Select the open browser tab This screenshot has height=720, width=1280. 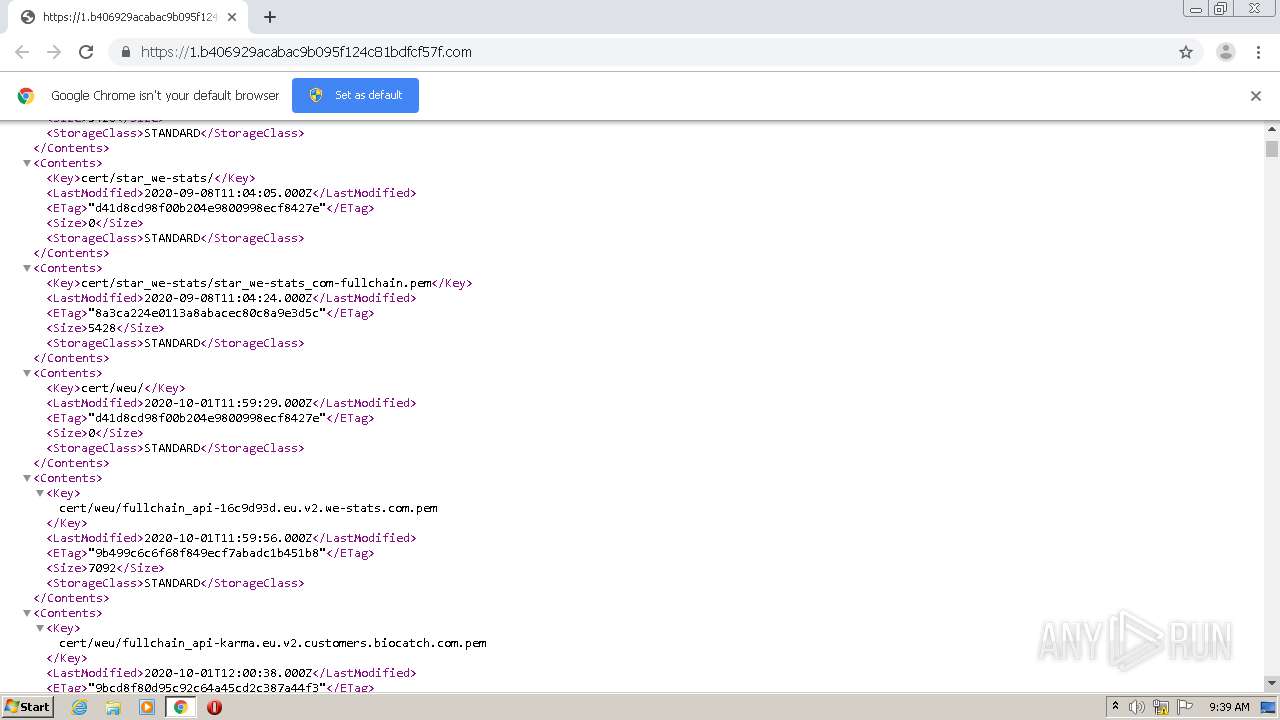(127, 17)
